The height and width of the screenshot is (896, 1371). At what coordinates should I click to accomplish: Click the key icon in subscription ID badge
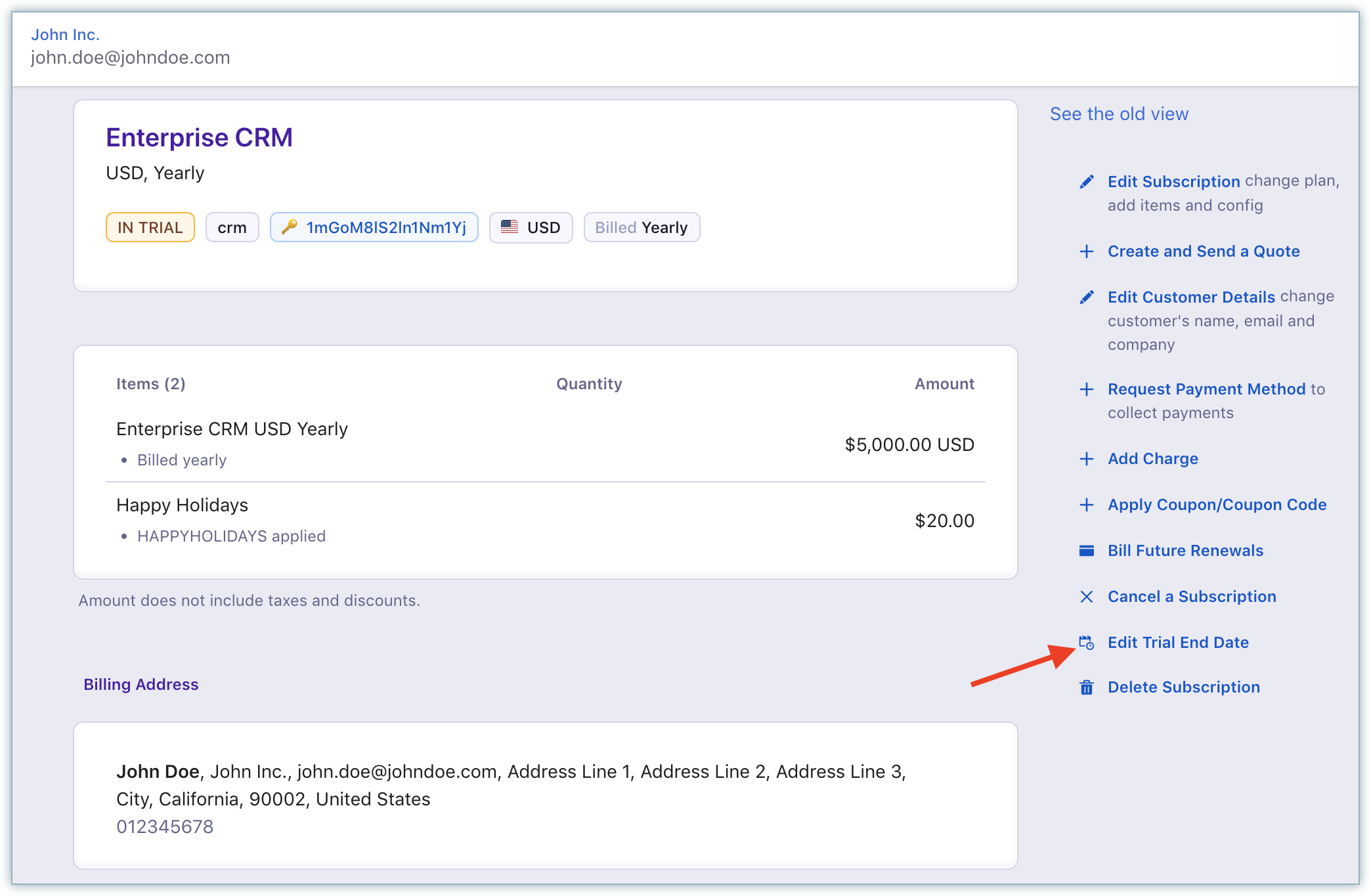(x=290, y=227)
